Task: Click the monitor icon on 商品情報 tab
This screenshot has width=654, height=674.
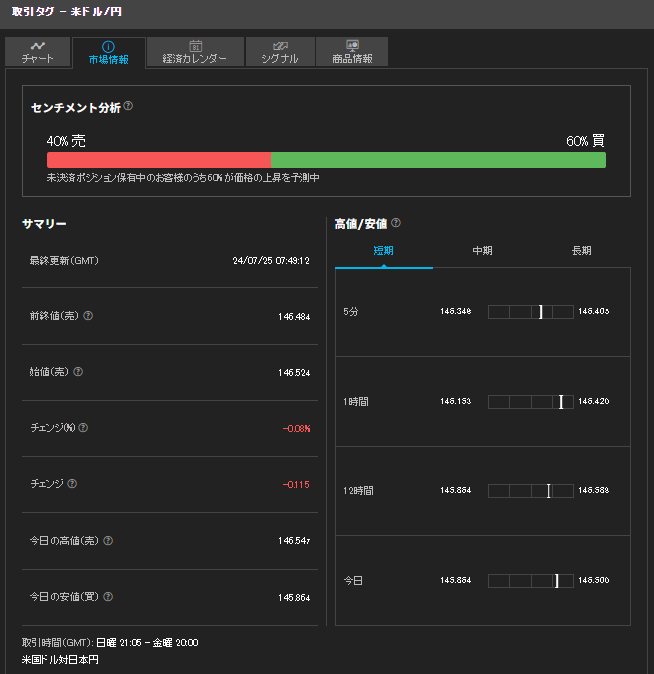Action: pos(352,45)
